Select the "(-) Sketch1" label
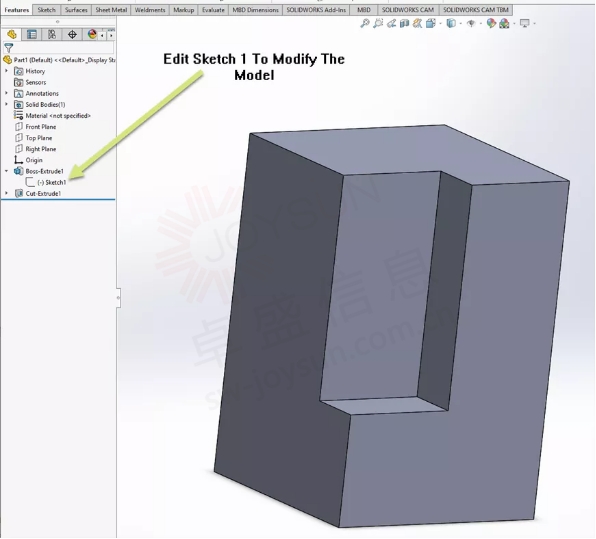 pos(52,182)
